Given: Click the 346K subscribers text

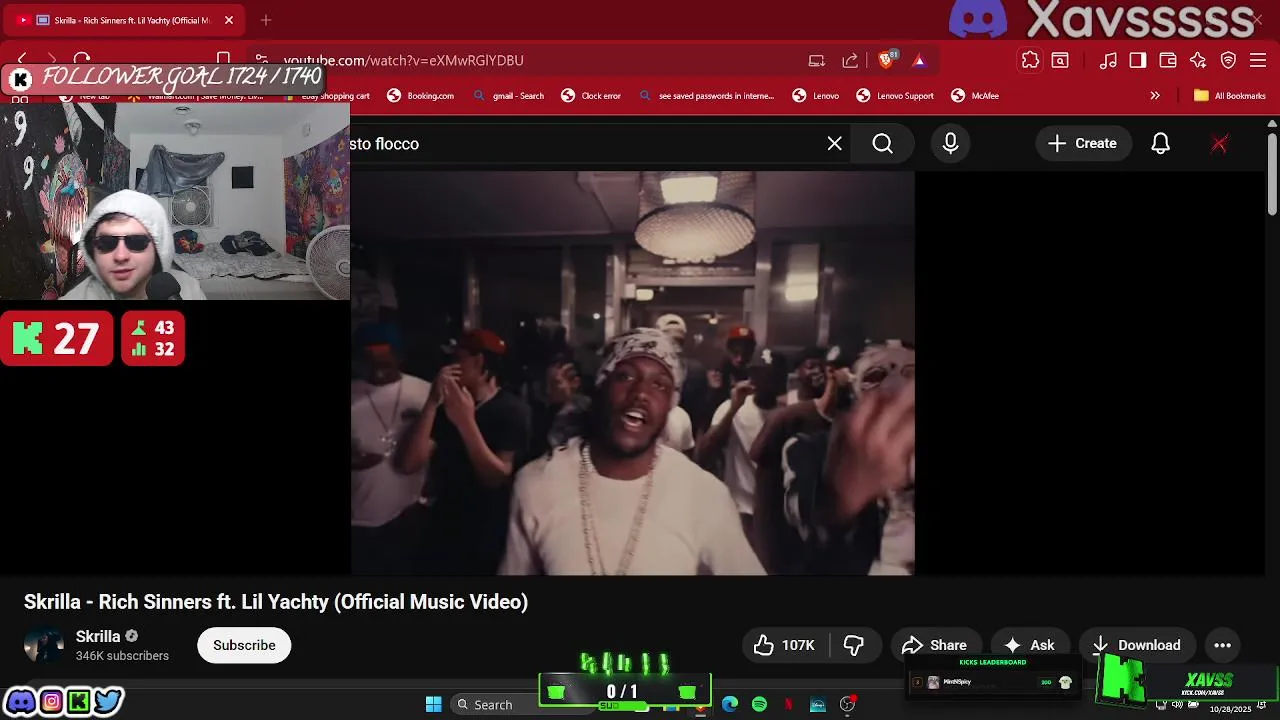Looking at the screenshot, I should click(x=122, y=656).
